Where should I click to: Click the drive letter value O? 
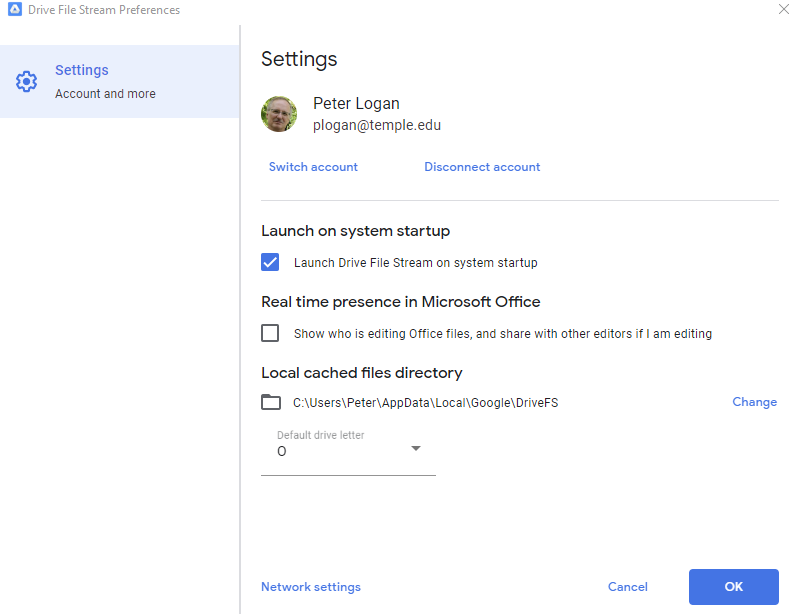pyautogui.click(x=282, y=452)
